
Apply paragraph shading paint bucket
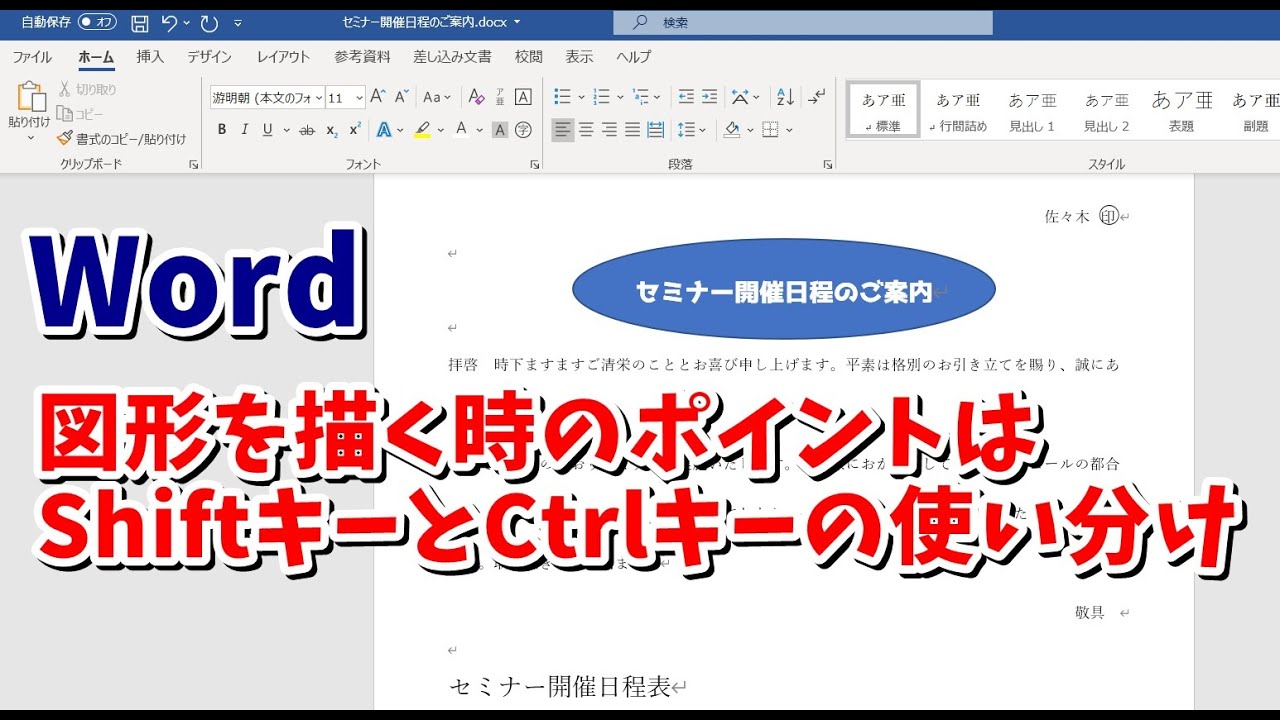pos(731,129)
